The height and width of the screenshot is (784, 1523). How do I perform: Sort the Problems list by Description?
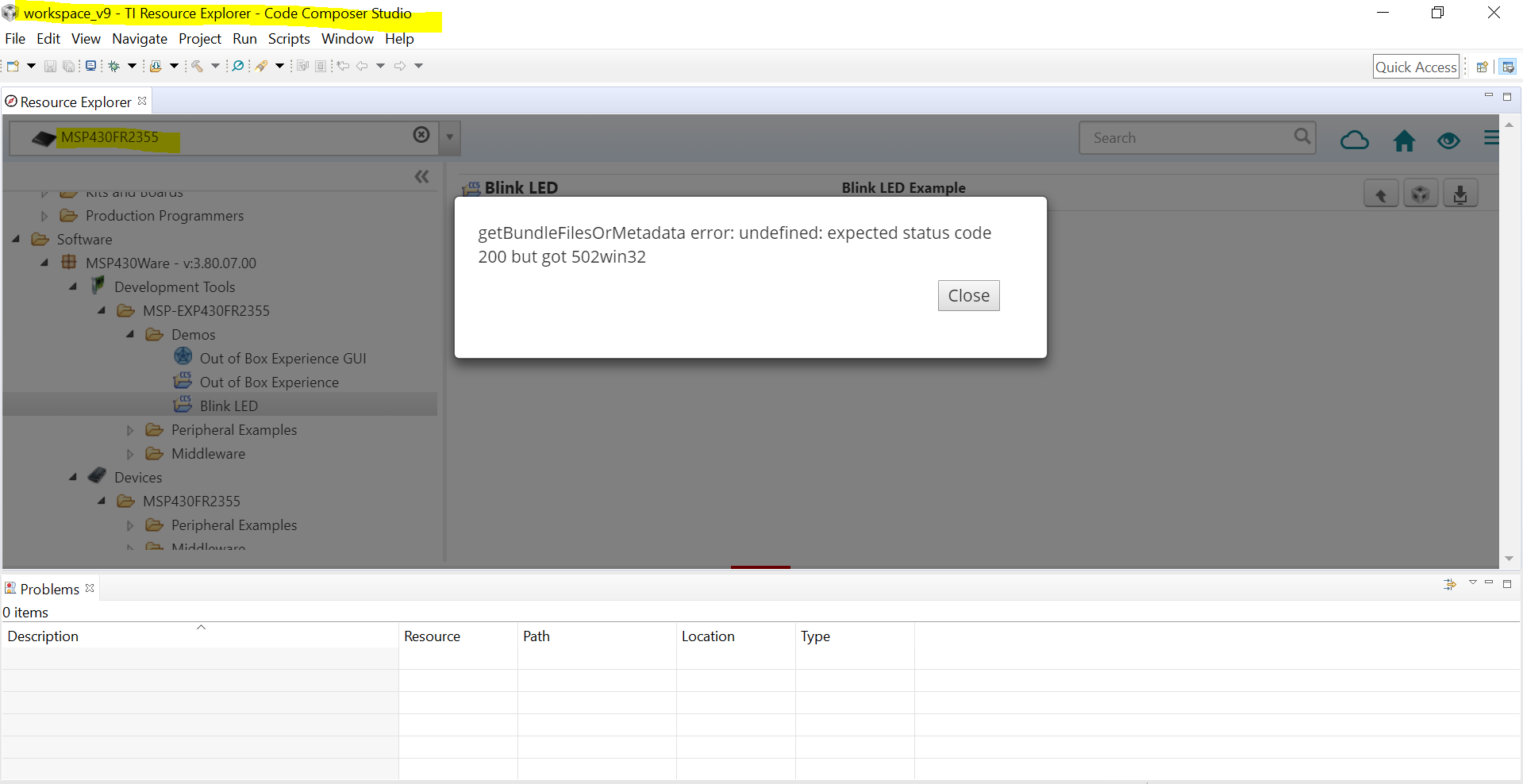pos(200,636)
